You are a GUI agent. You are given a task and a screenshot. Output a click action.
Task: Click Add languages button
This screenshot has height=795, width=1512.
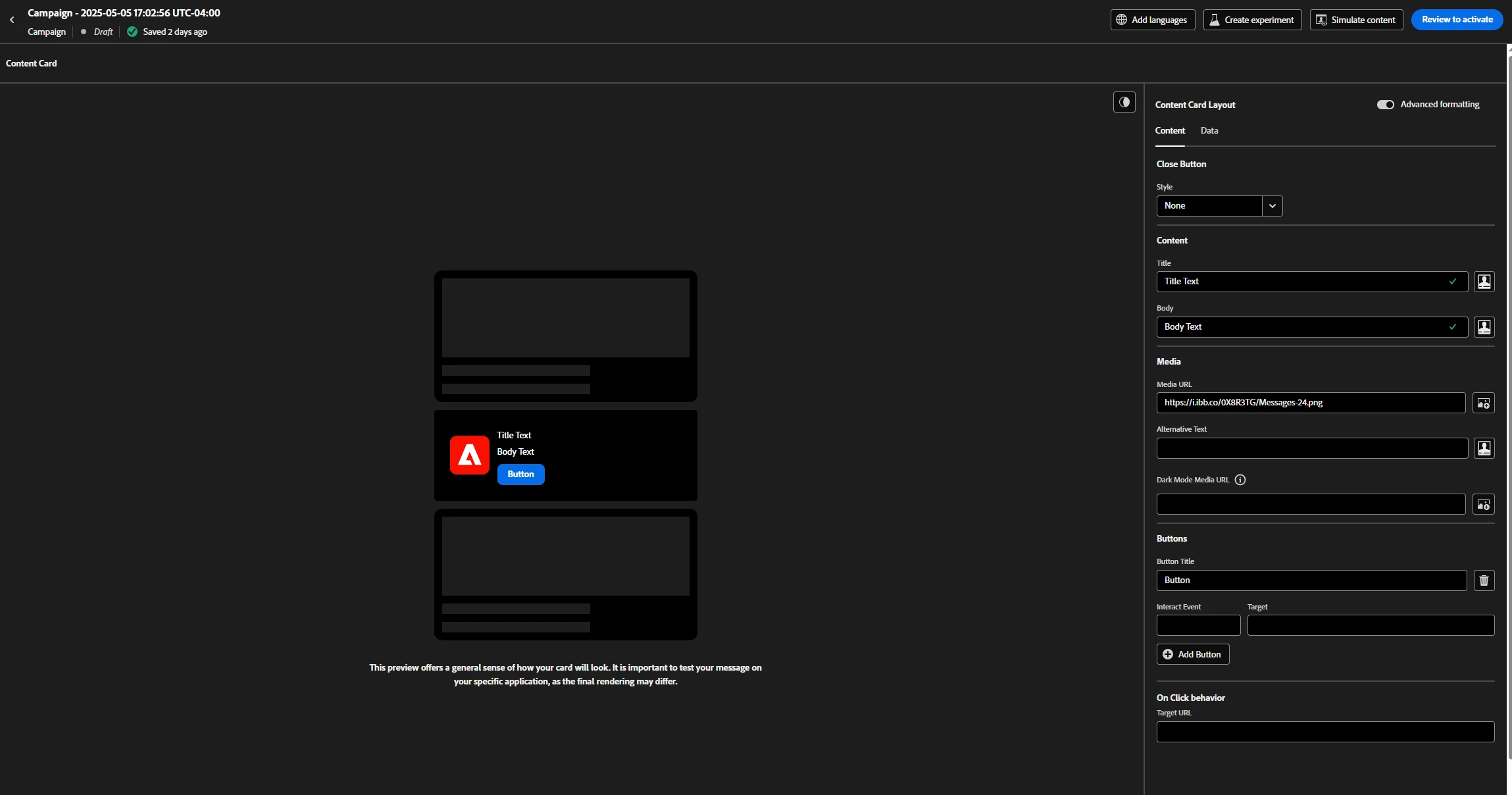pyautogui.click(x=1152, y=20)
